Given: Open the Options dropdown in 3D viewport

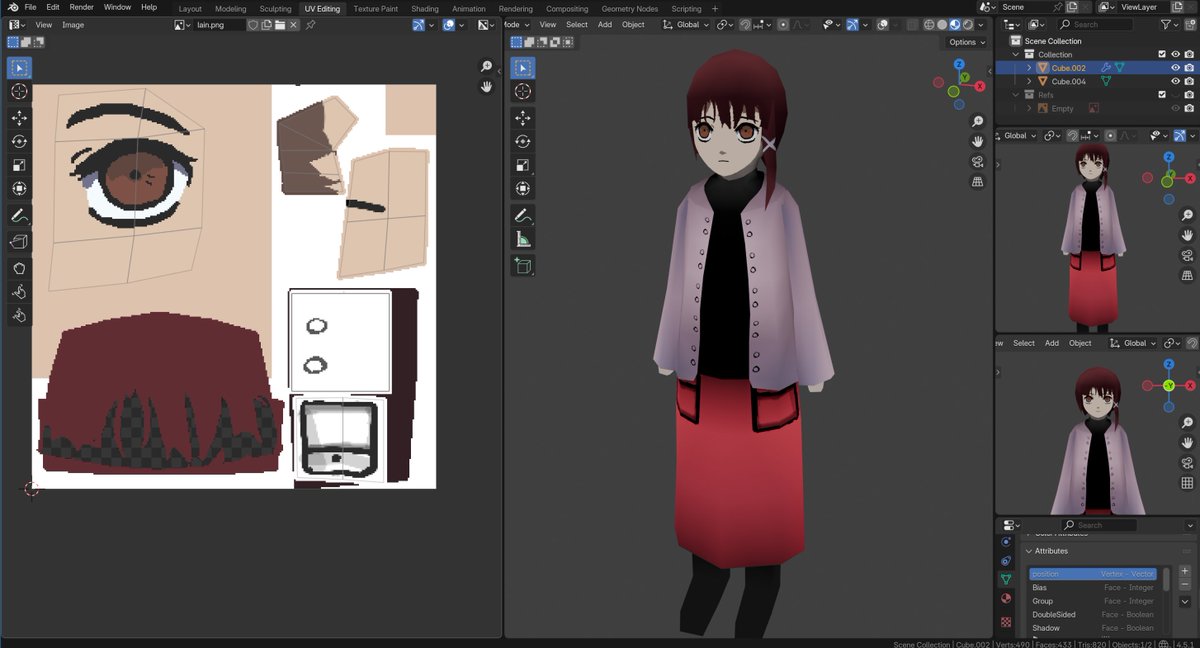Looking at the screenshot, I should point(966,42).
